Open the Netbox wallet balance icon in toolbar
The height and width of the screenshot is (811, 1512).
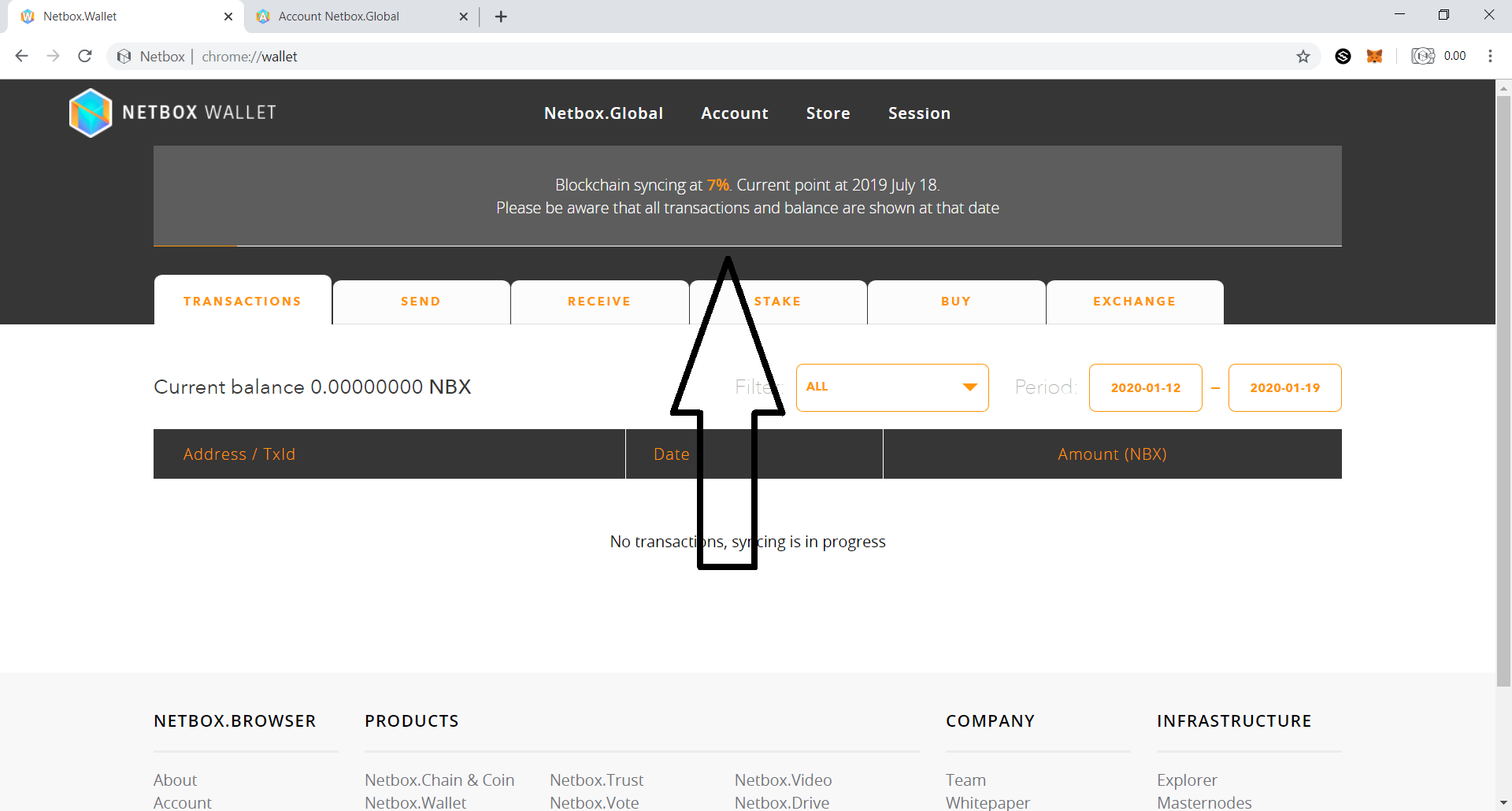[1423, 56]
